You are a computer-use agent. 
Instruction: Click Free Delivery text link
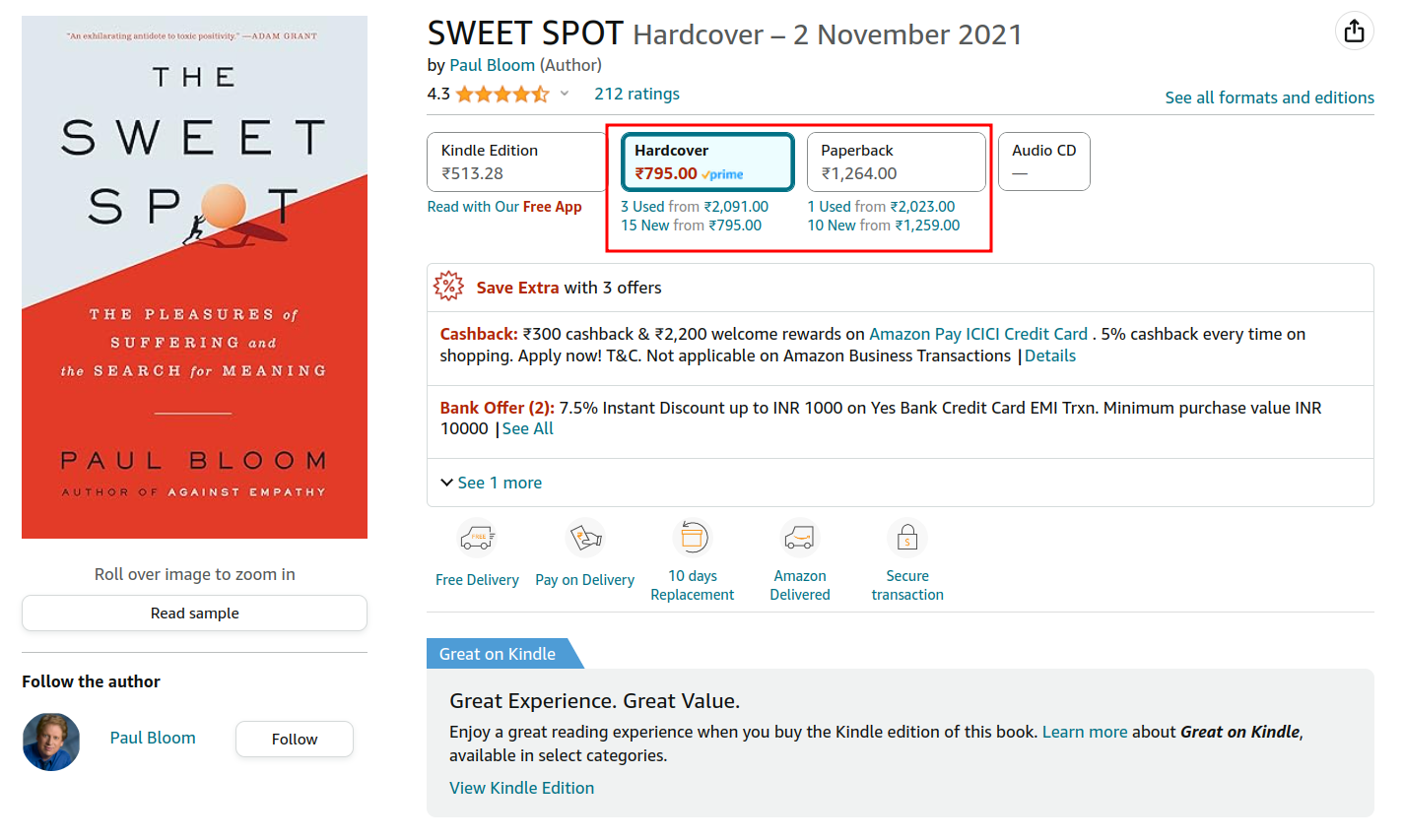[477, 580]
